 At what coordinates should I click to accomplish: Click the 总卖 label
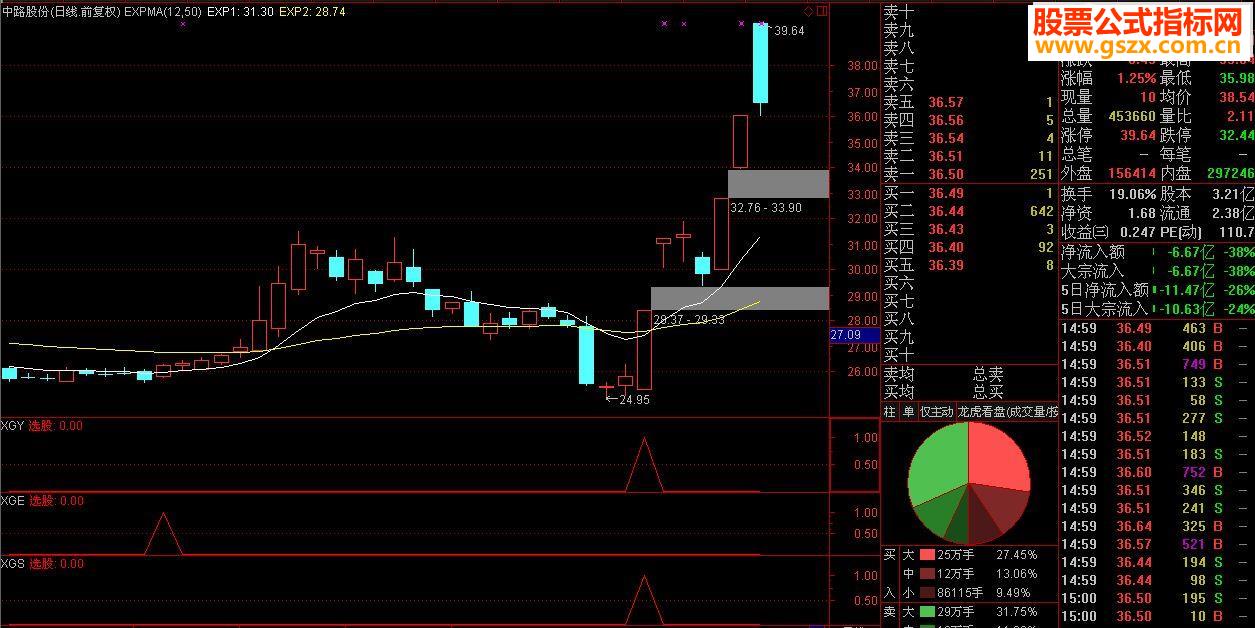pos(988,374)
